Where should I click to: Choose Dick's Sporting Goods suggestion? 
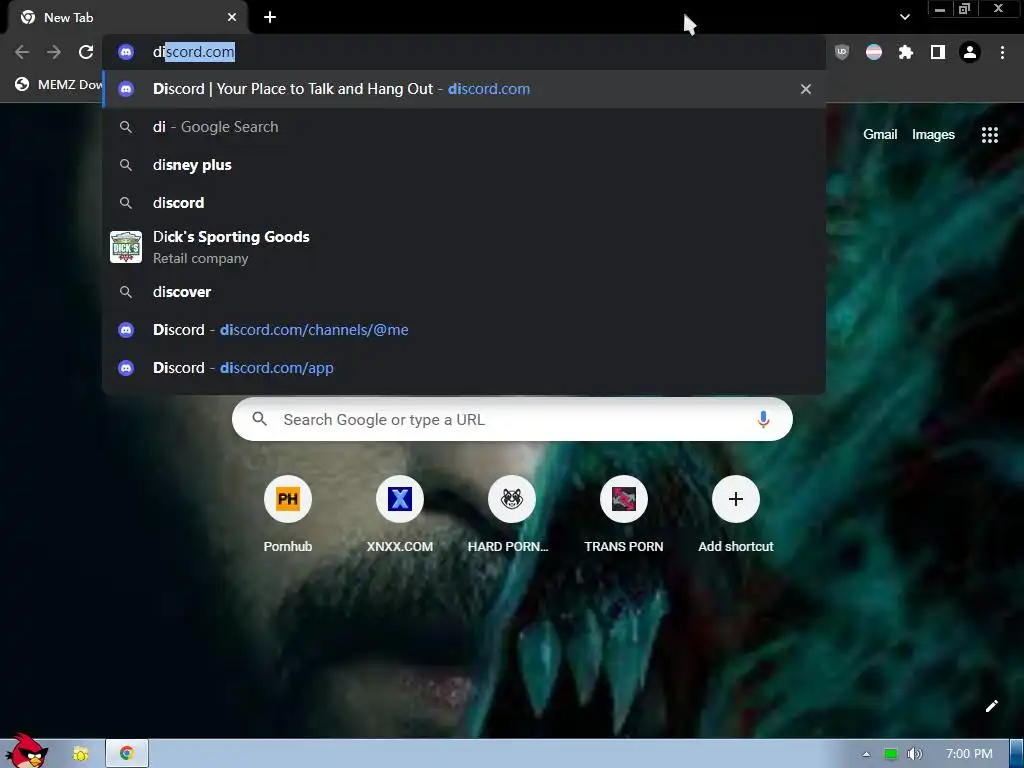pos(464,247)
